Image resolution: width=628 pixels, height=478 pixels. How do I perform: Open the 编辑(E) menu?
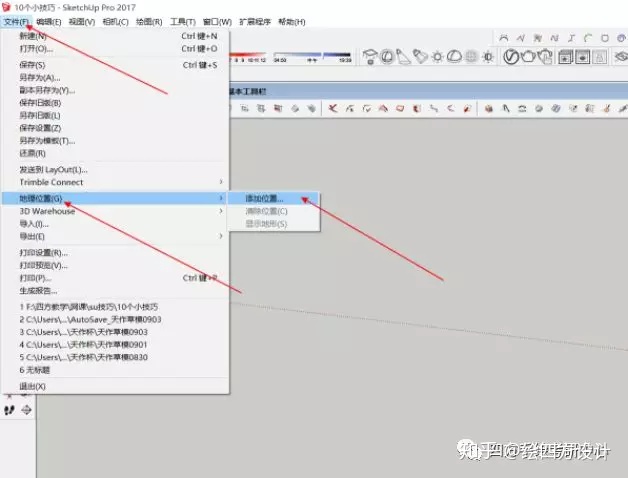pyautogui.click(x=49, y=22)
